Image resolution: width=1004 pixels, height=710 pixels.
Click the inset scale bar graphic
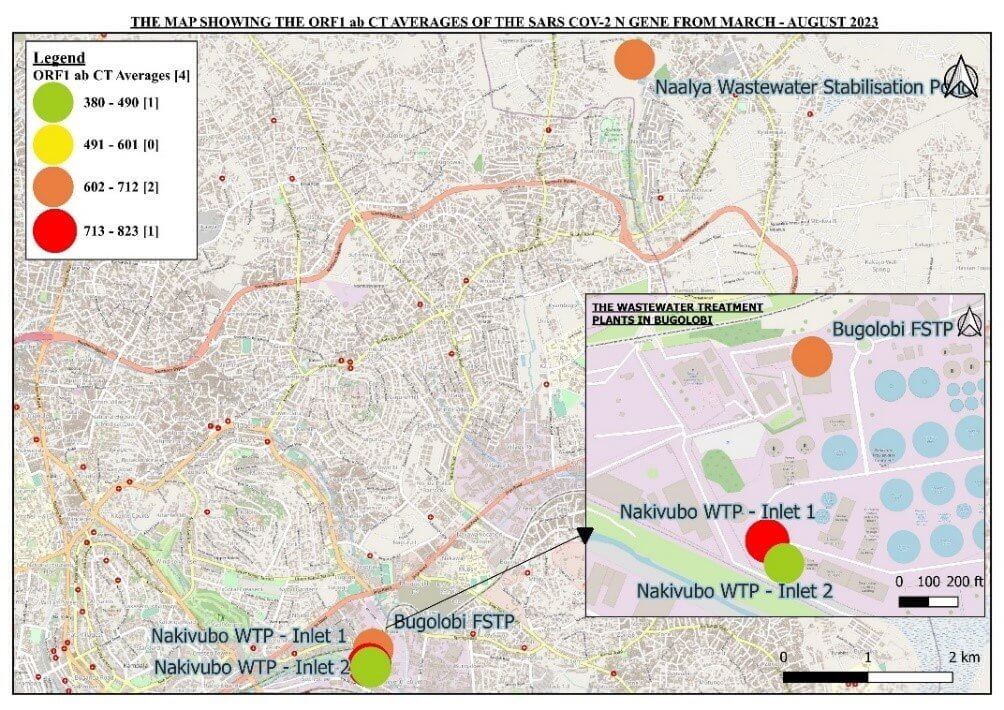click(928, 602)
